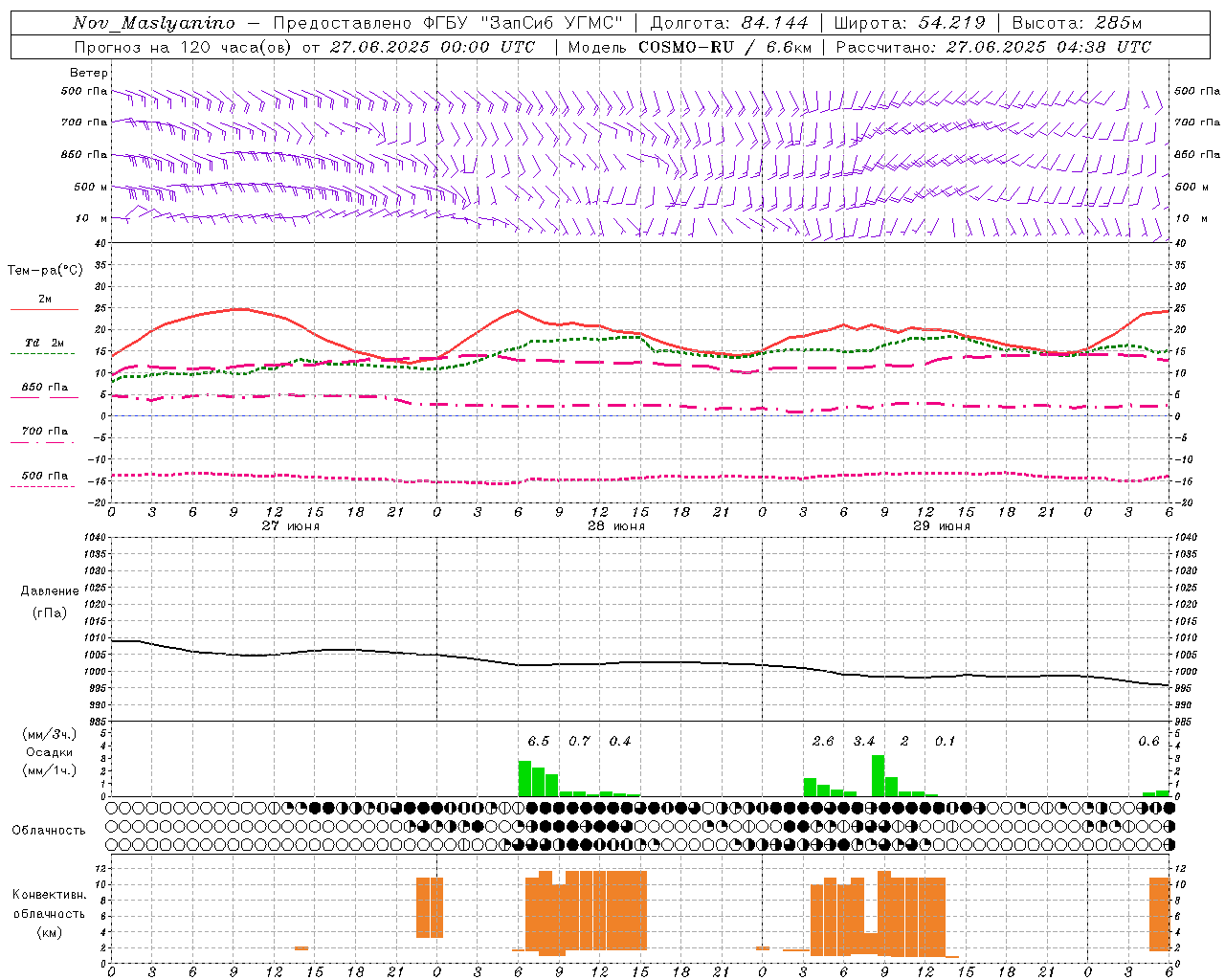Click the 29 июня date label
Screen dimensions: 1225x980
[942, 526]
